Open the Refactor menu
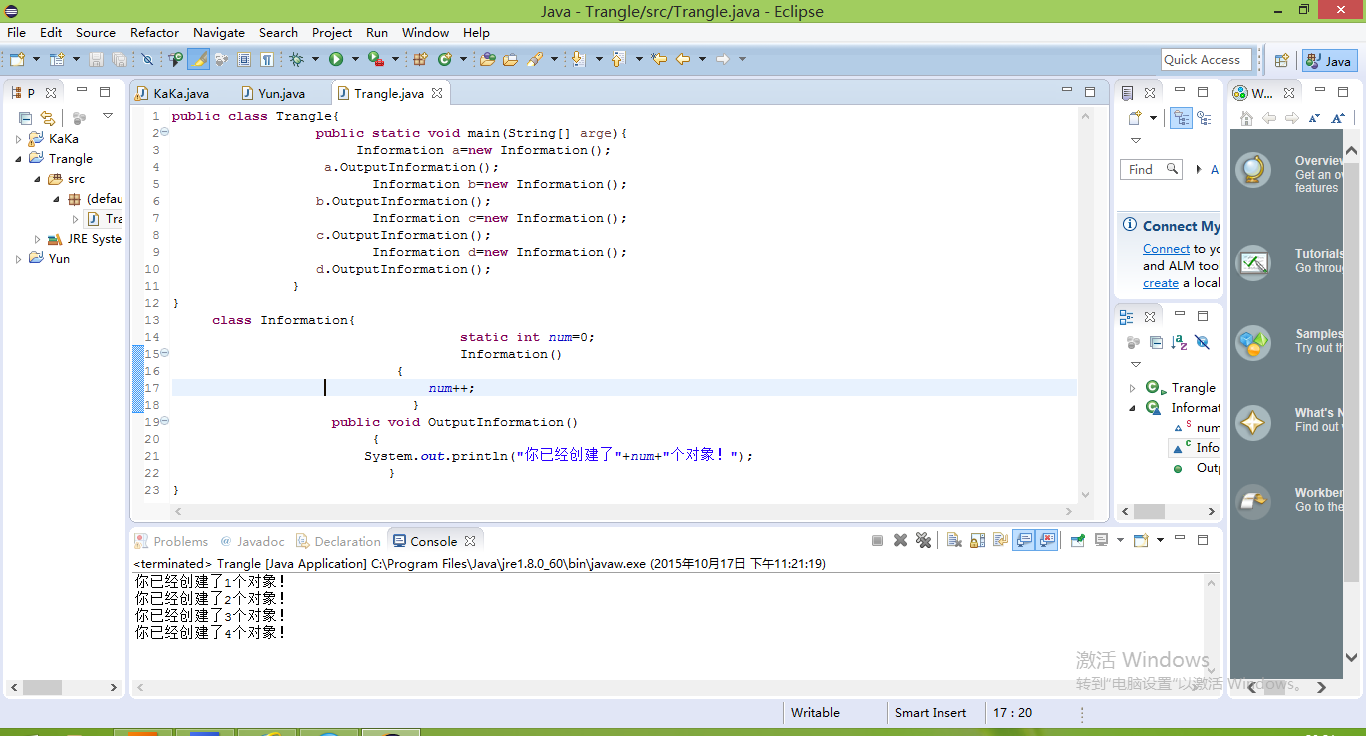The image size is (1366, 736). click(x=154, y=32)
